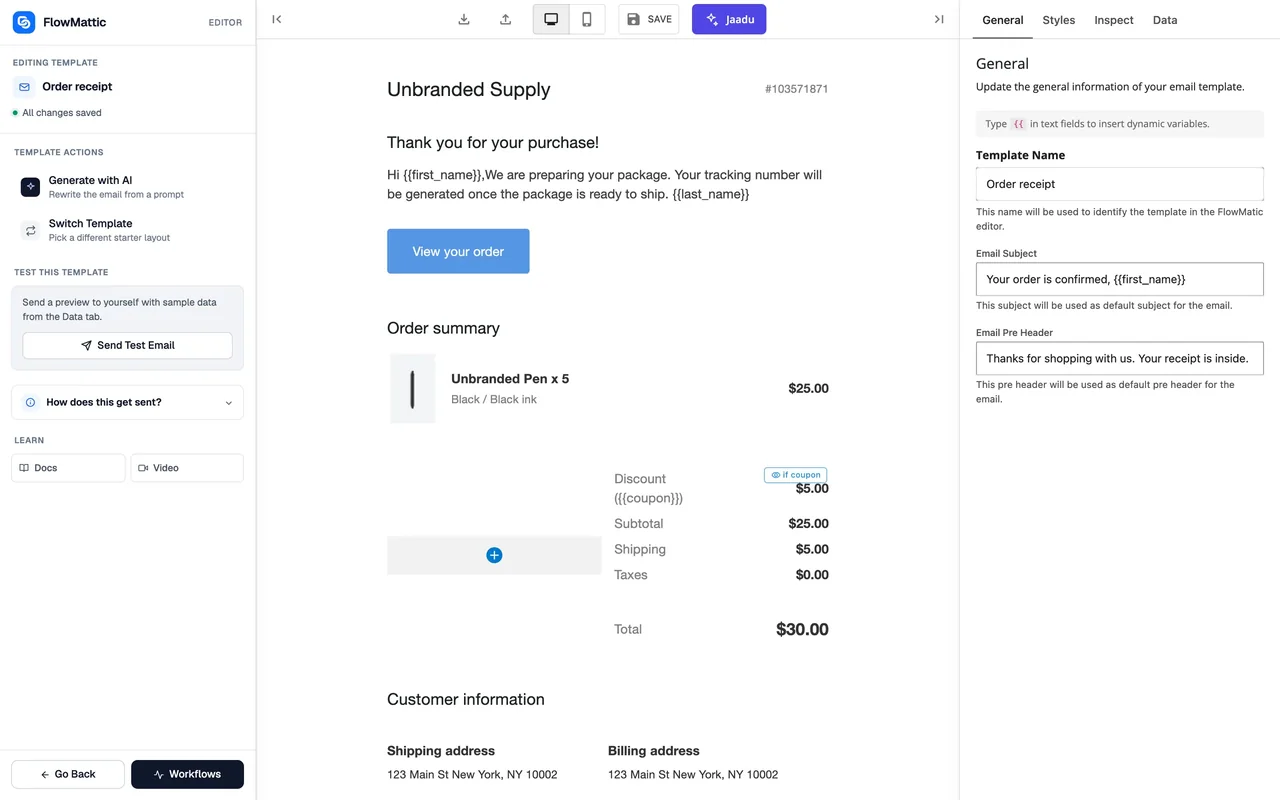Toggle the 'if coupon' visibility condition badge
Image resolution: width=1280 pixels, height=800 pixels.
click(x=795, y=475)
